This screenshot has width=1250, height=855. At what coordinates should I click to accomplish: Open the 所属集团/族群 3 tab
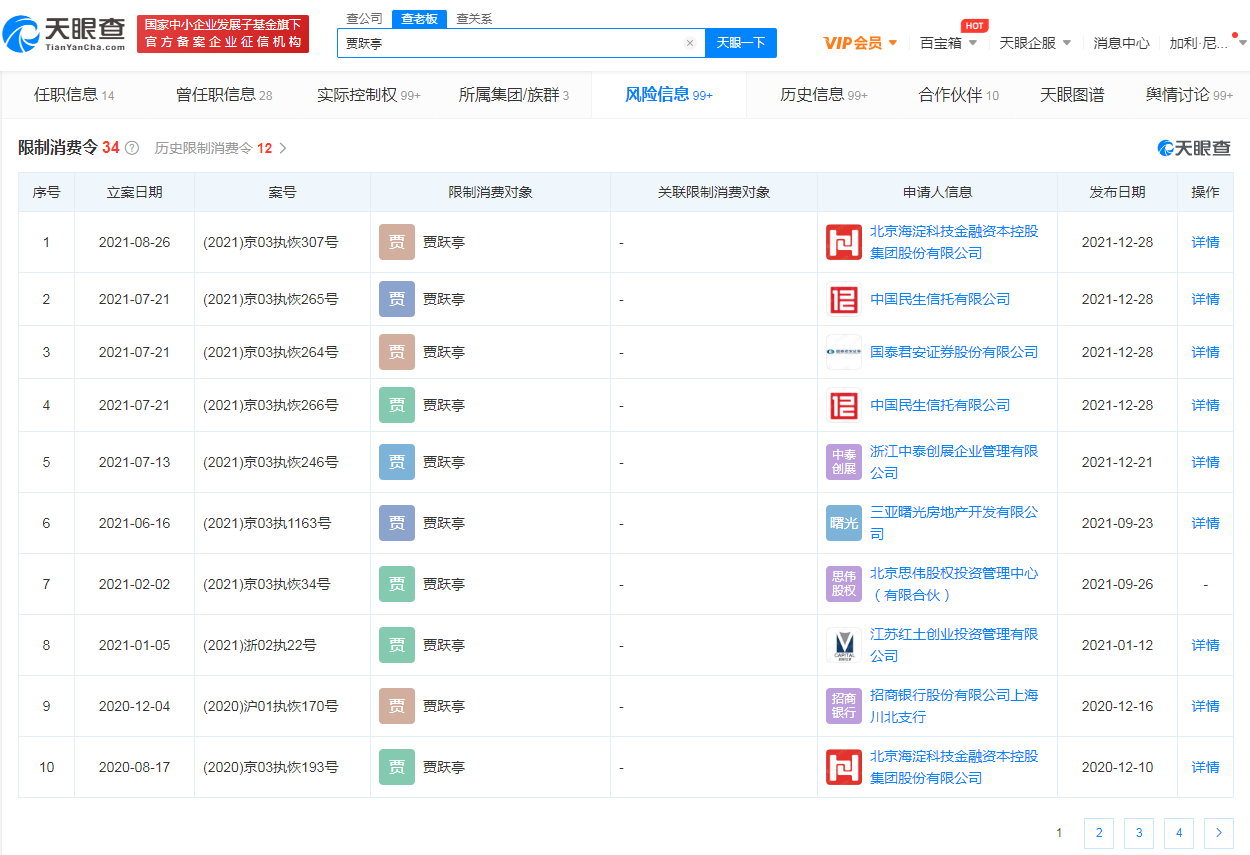click(x=514, y=95)
